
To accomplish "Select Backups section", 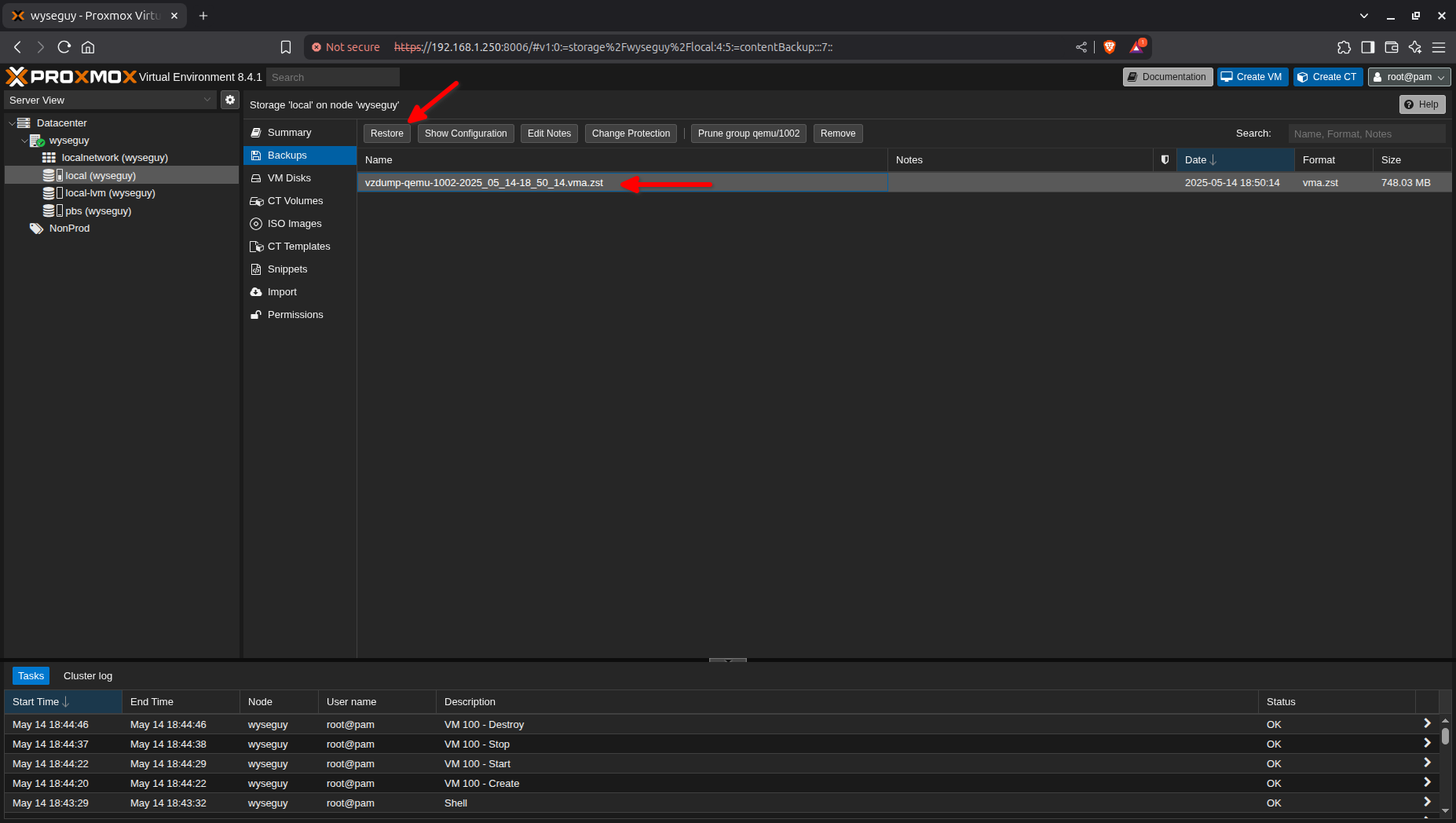I will pyautogui.click(x=300, y=155).
